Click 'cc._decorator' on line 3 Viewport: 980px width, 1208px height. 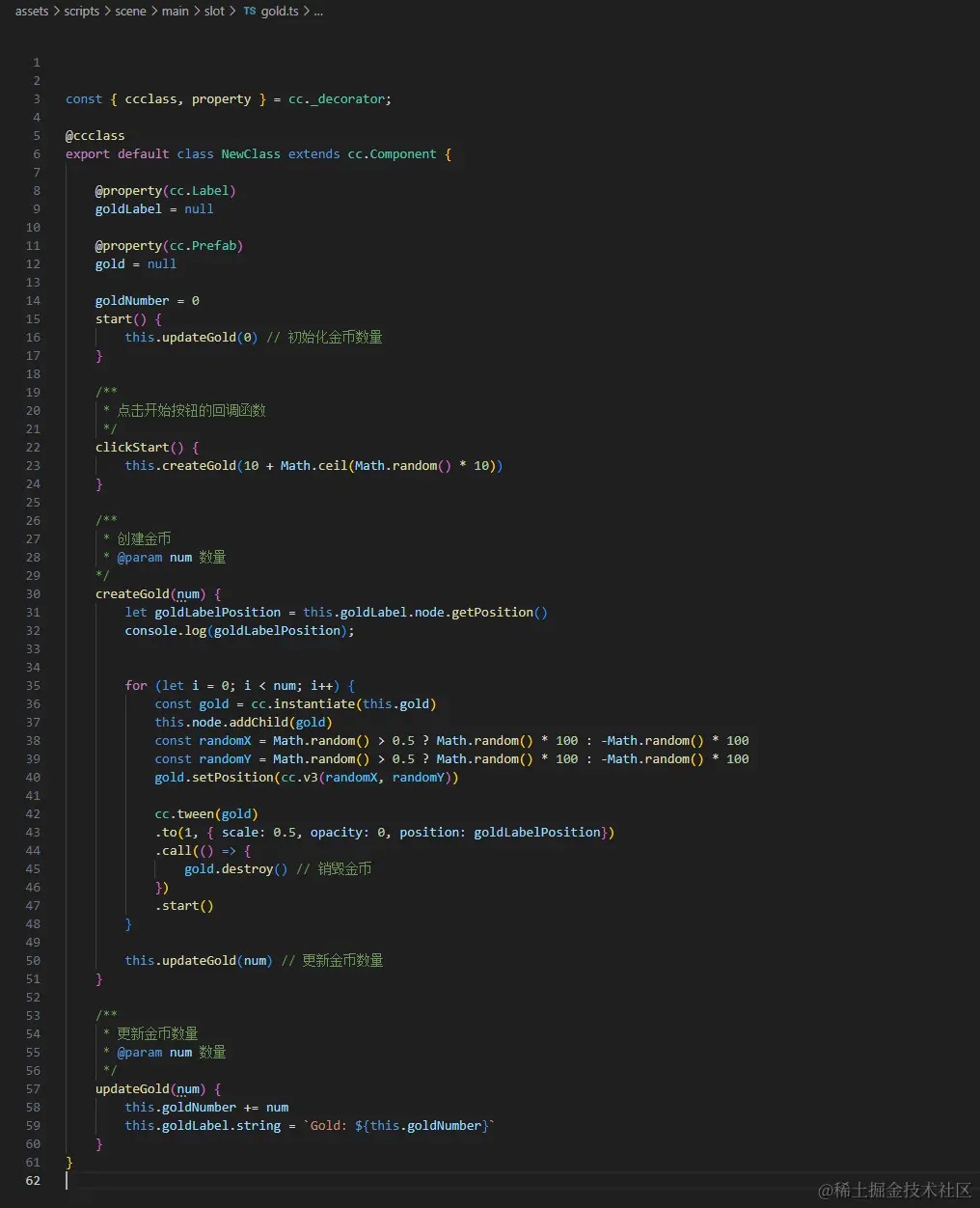(338, 99)
